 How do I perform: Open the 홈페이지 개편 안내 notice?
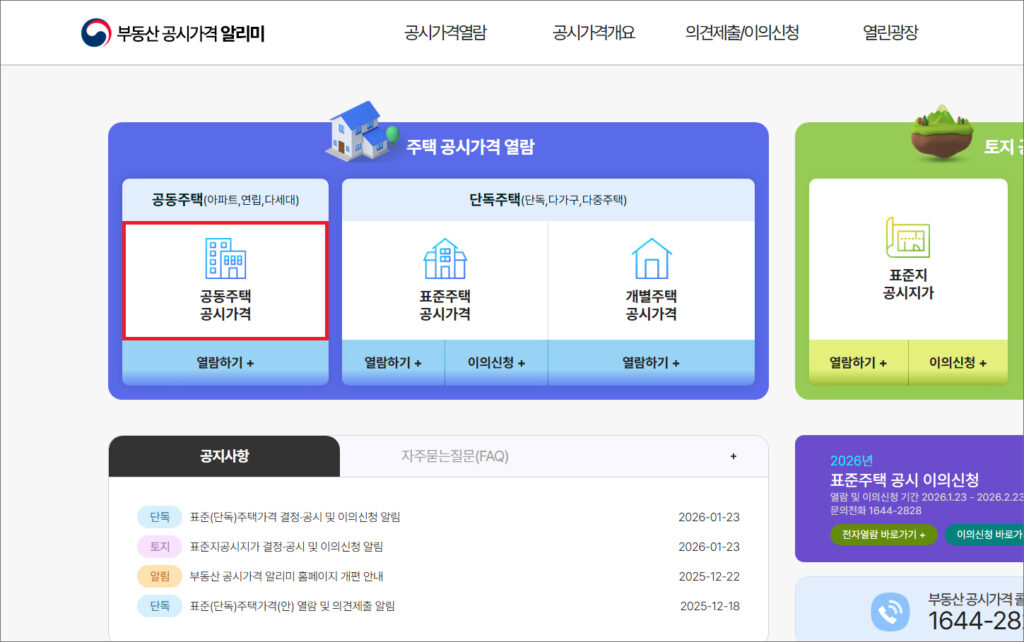287,576
